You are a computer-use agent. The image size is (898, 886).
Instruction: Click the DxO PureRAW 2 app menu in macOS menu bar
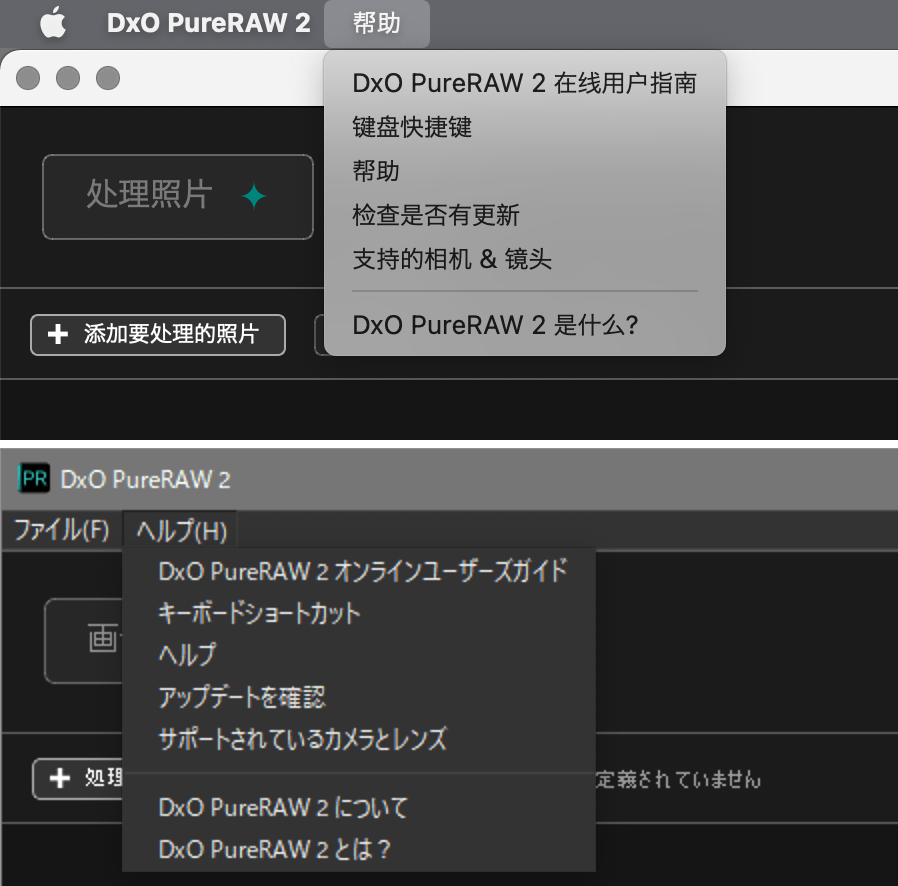click(x=208, y=23)
